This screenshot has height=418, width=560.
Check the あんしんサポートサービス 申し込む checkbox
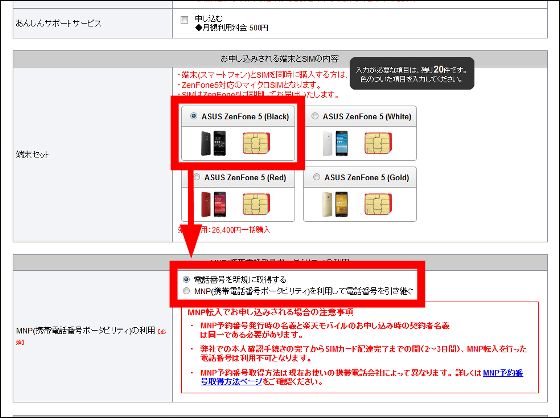pyautogui.click(x=184, y=20)
